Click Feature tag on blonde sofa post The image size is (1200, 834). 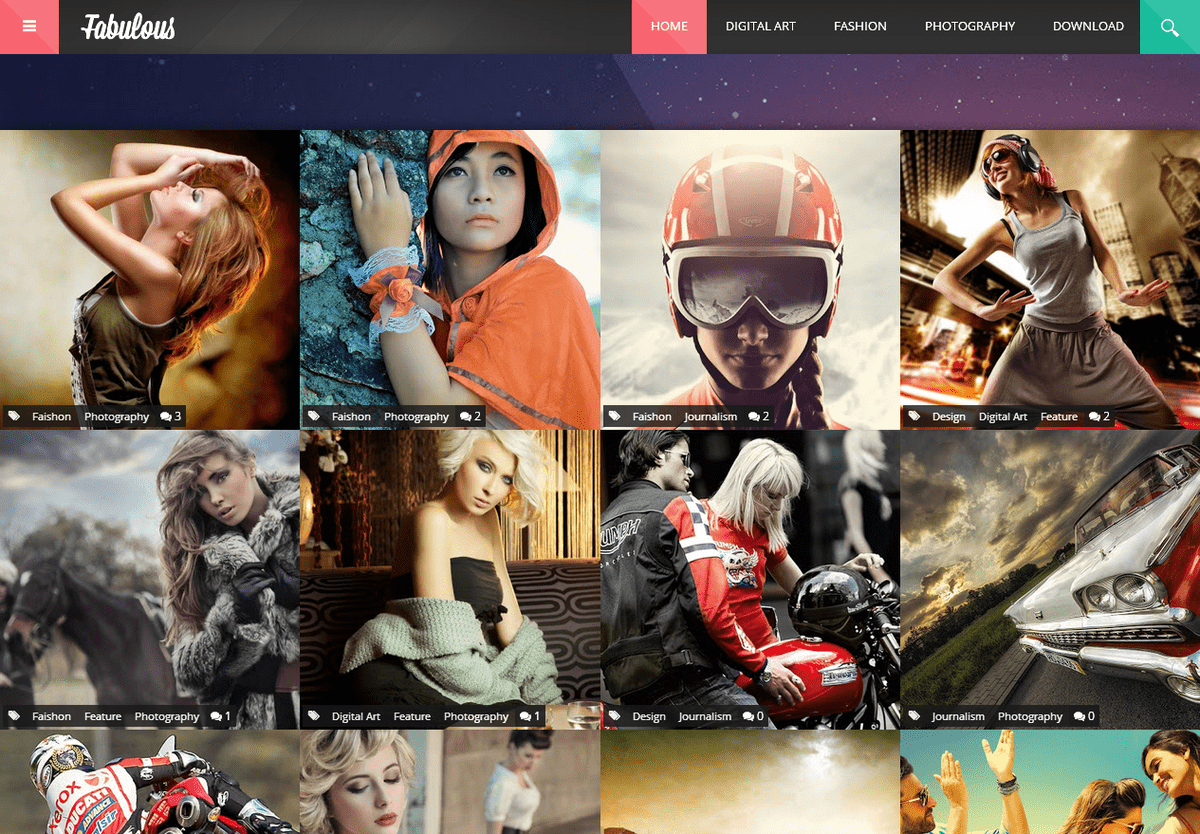pos(412,716)
